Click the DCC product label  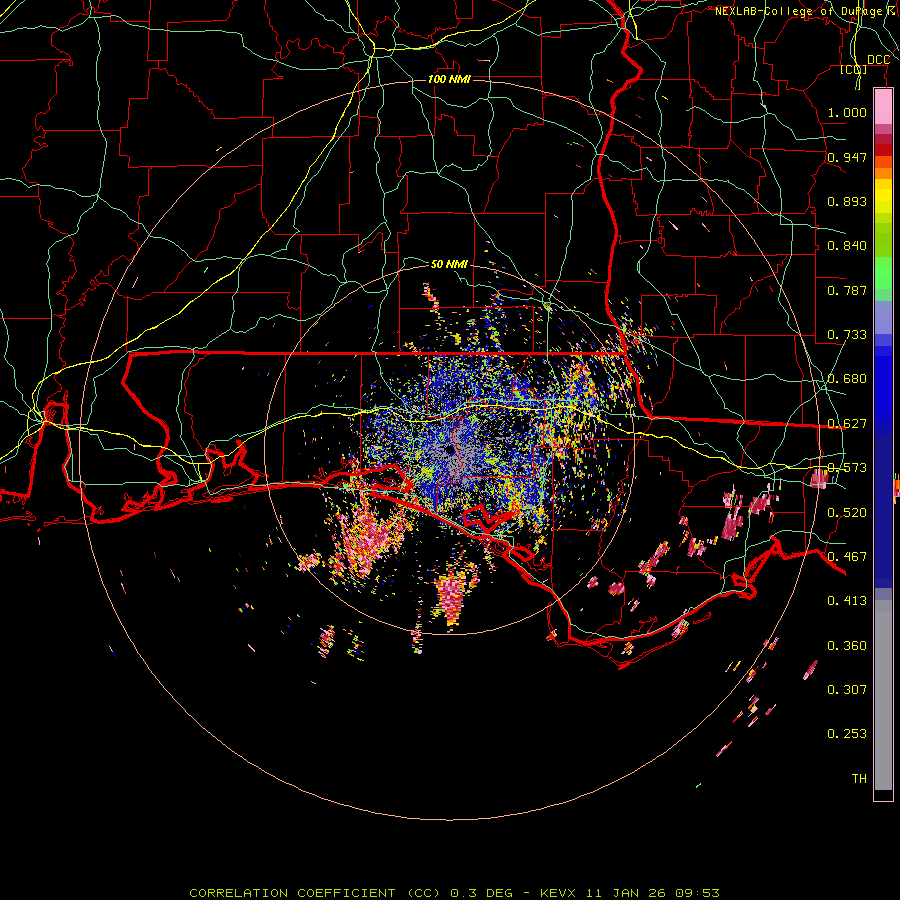tap(878, 60)
